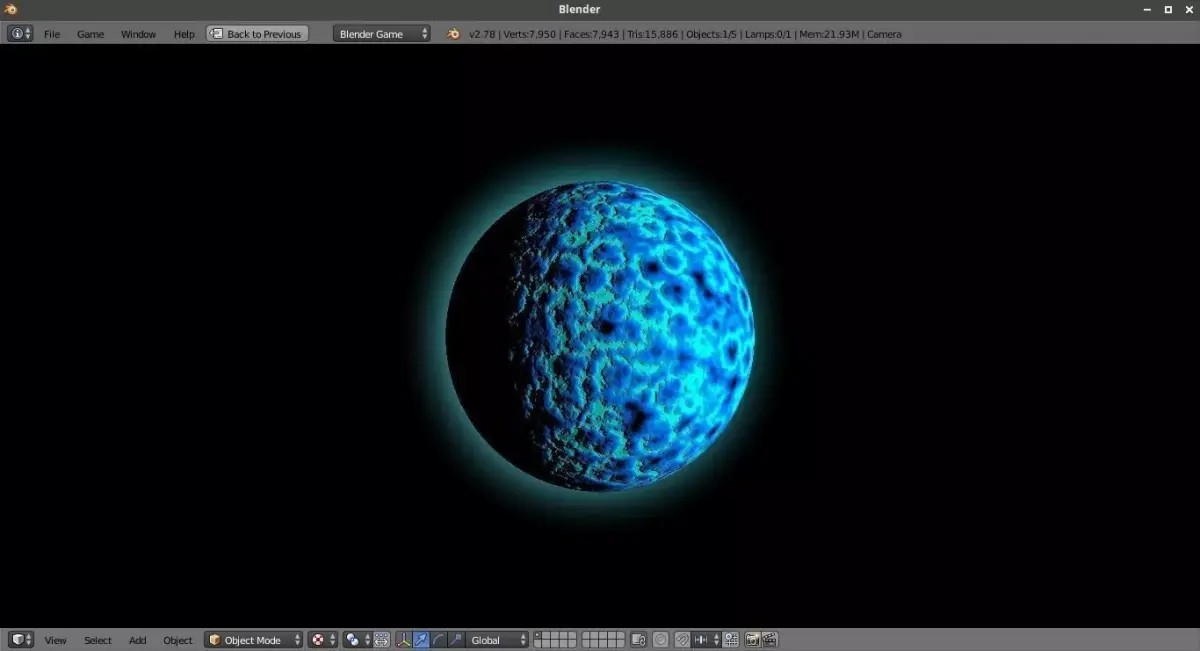Click the blue planet sphere in the viewport
Image resolution: width=1200 pixels, height=651 pixels.
click(x=600, y=336)
